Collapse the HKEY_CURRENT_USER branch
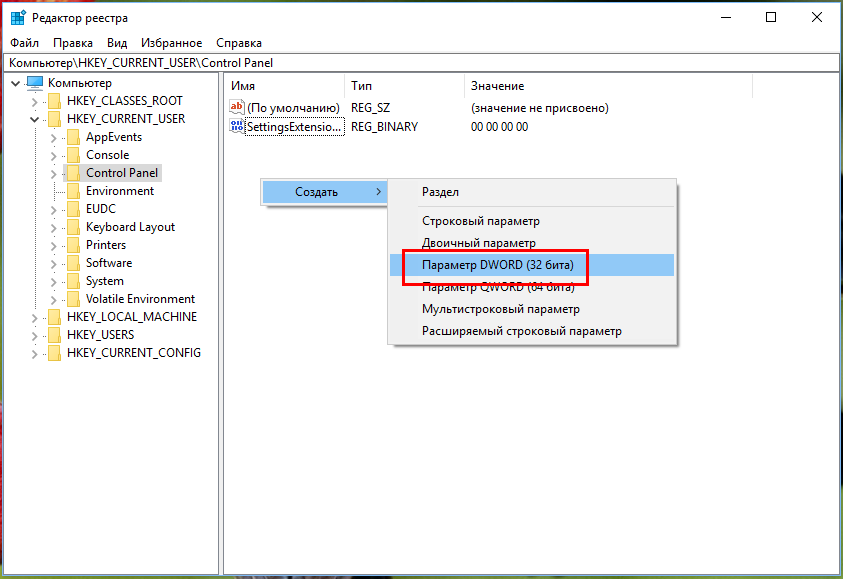Image resolution: width=843 pixels, height=579 pixels. pyautogui.click(x=35, y=119)
